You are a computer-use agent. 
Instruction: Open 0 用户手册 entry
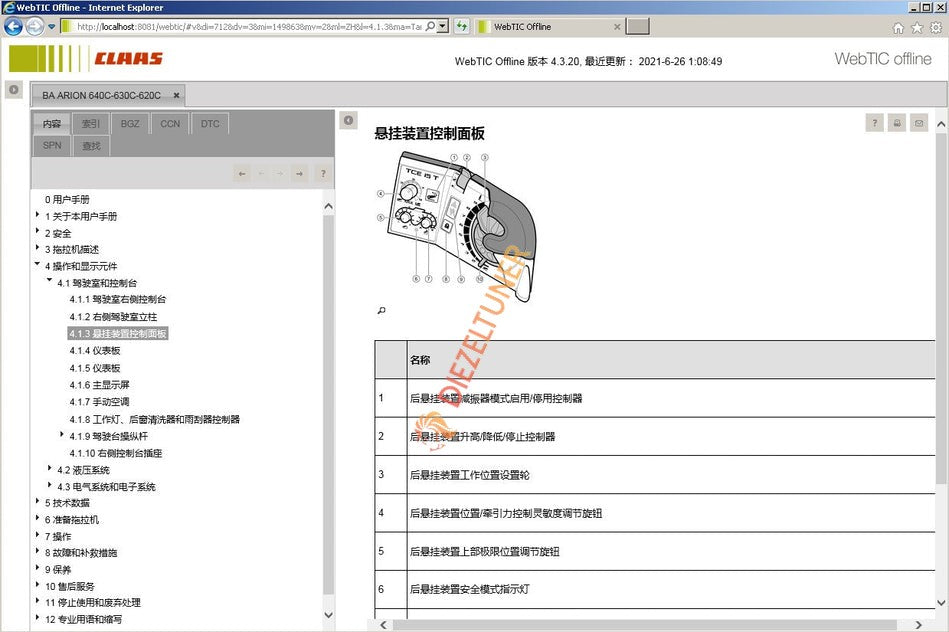67,199
